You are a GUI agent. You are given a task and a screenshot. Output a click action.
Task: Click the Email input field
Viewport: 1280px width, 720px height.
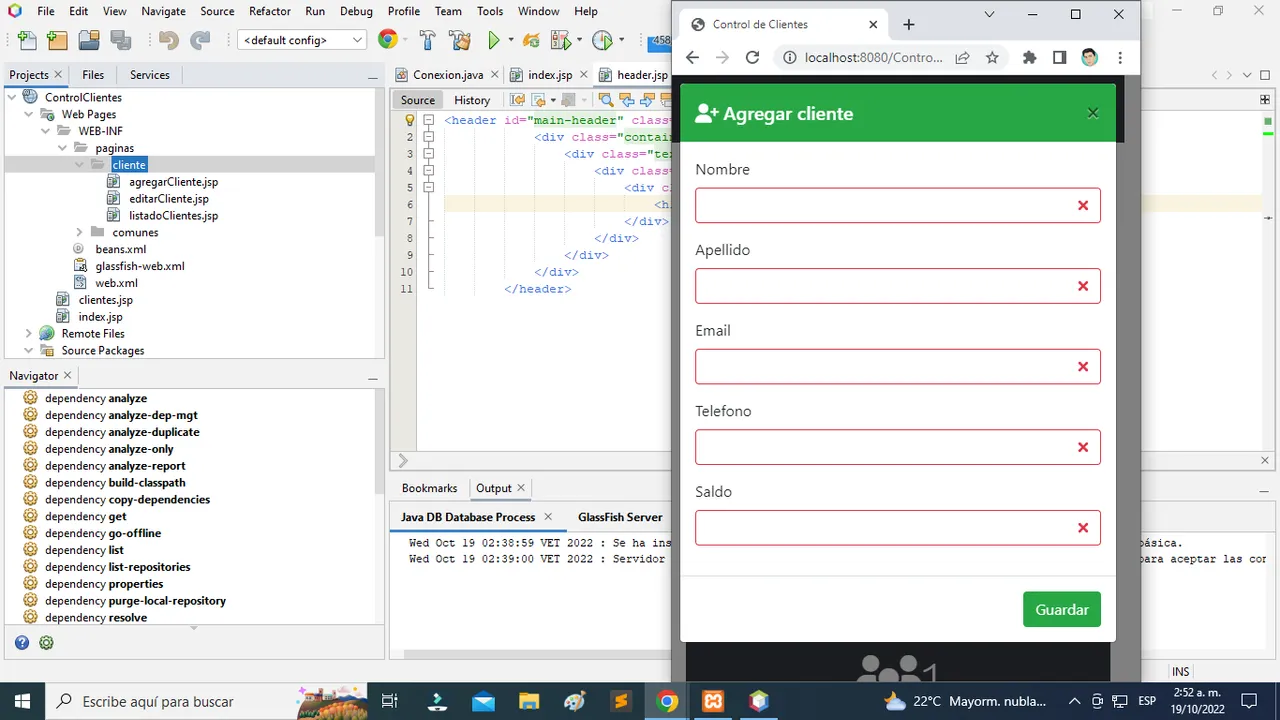(898, 366)
